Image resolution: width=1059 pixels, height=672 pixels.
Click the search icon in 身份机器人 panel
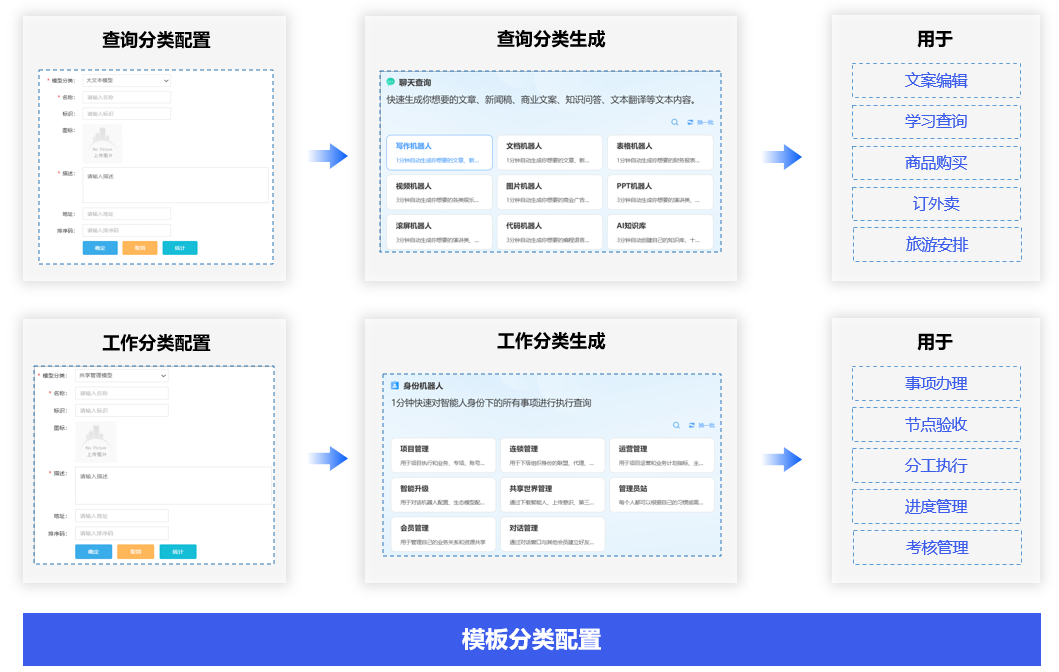[675, 425]
